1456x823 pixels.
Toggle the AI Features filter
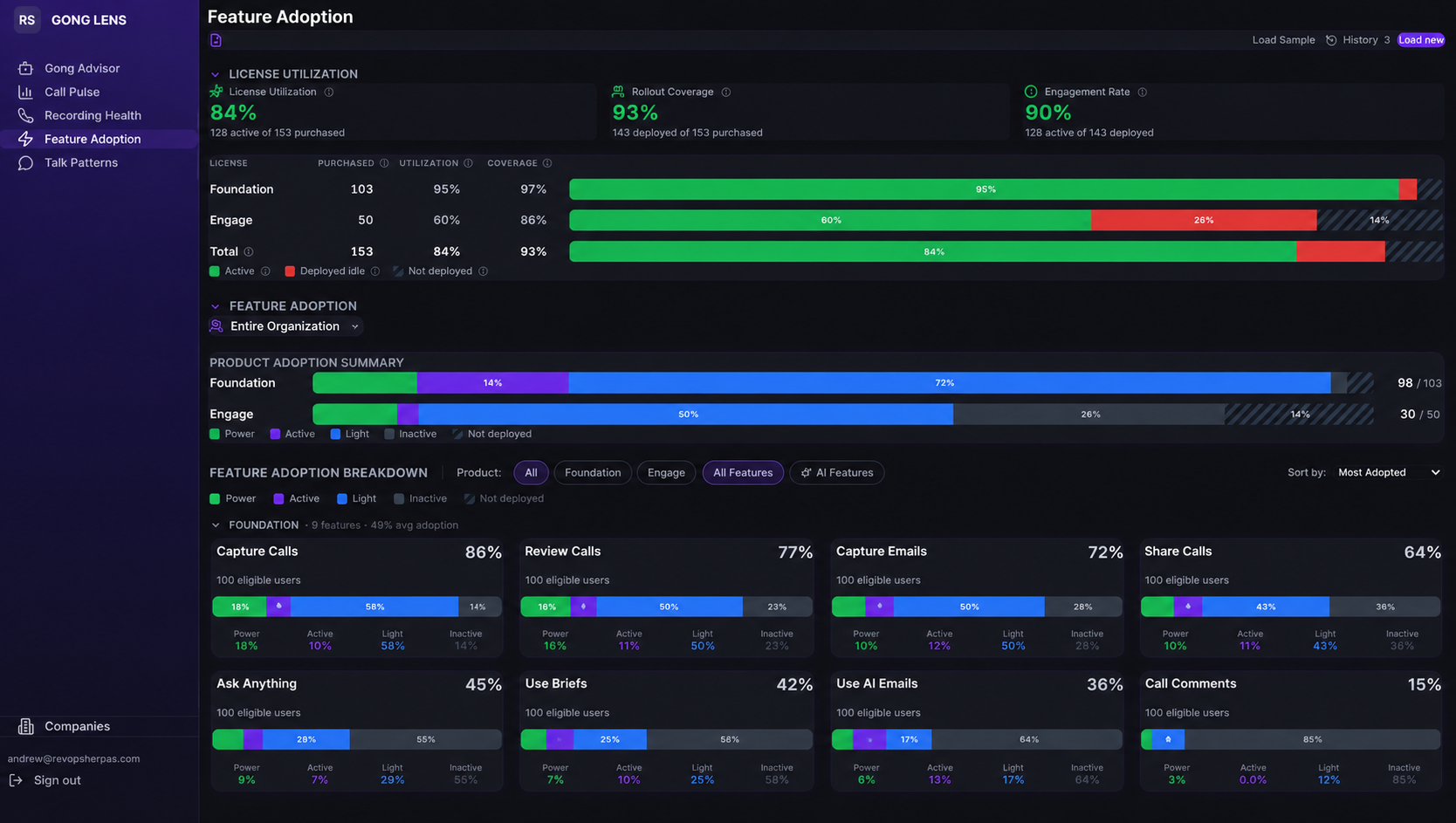tap(837, 472)
